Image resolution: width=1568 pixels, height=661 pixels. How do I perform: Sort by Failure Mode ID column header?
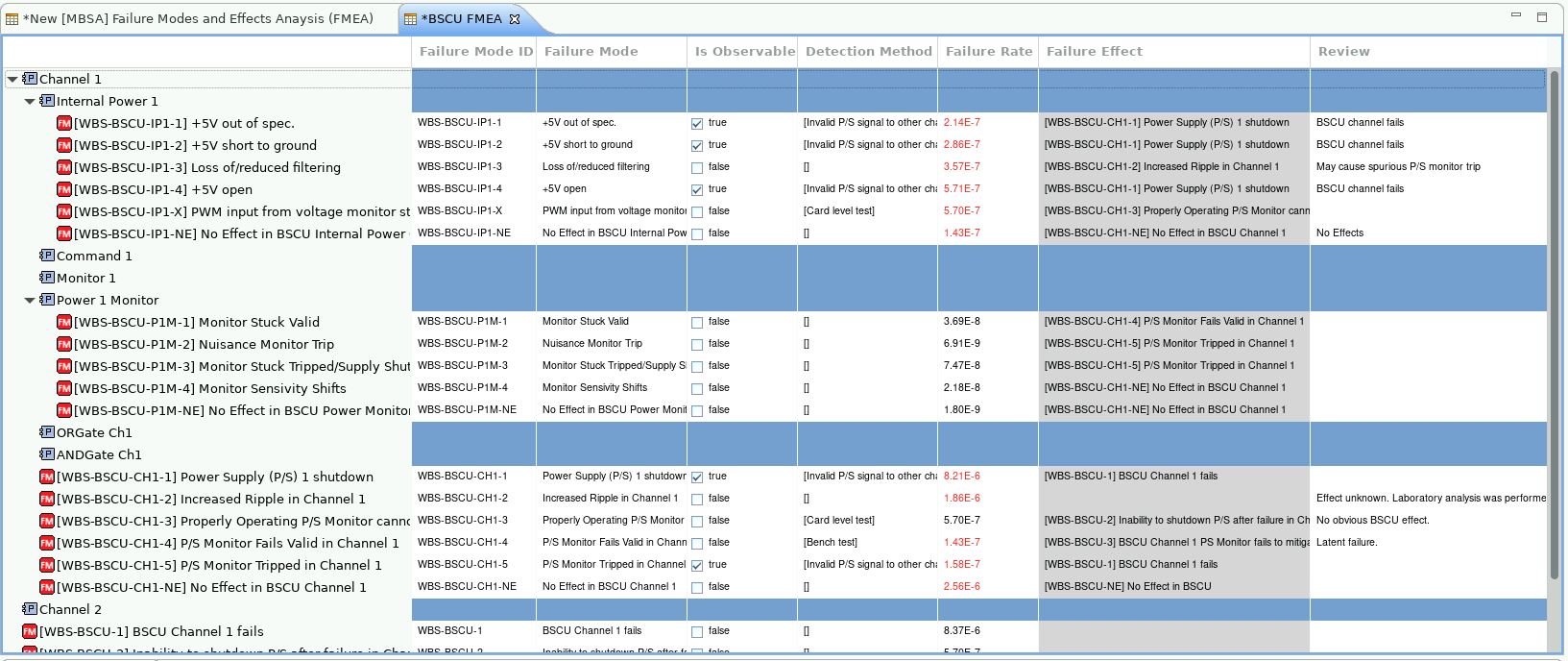(474, 52)
